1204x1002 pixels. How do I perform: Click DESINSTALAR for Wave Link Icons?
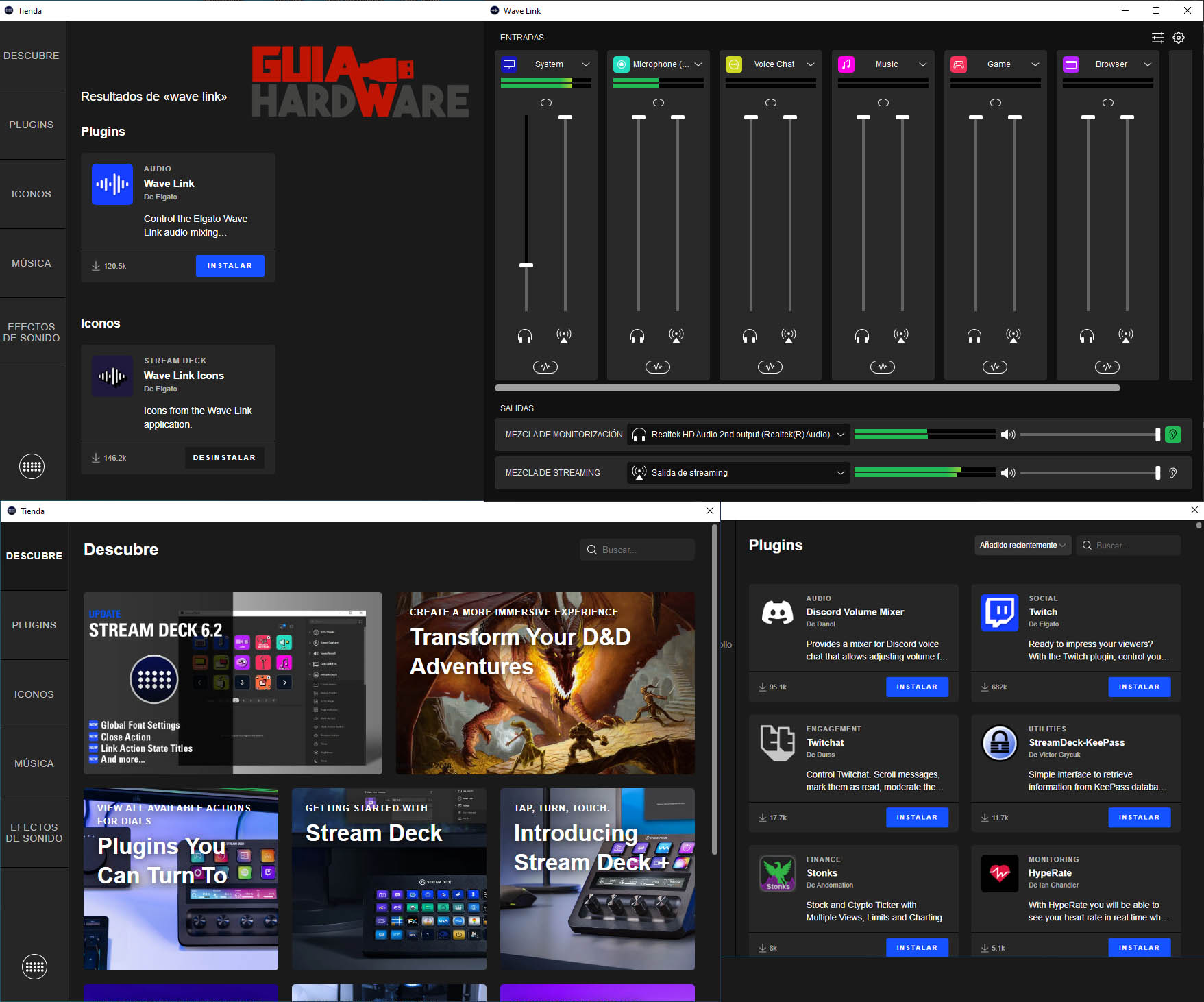tap(225, 458)
